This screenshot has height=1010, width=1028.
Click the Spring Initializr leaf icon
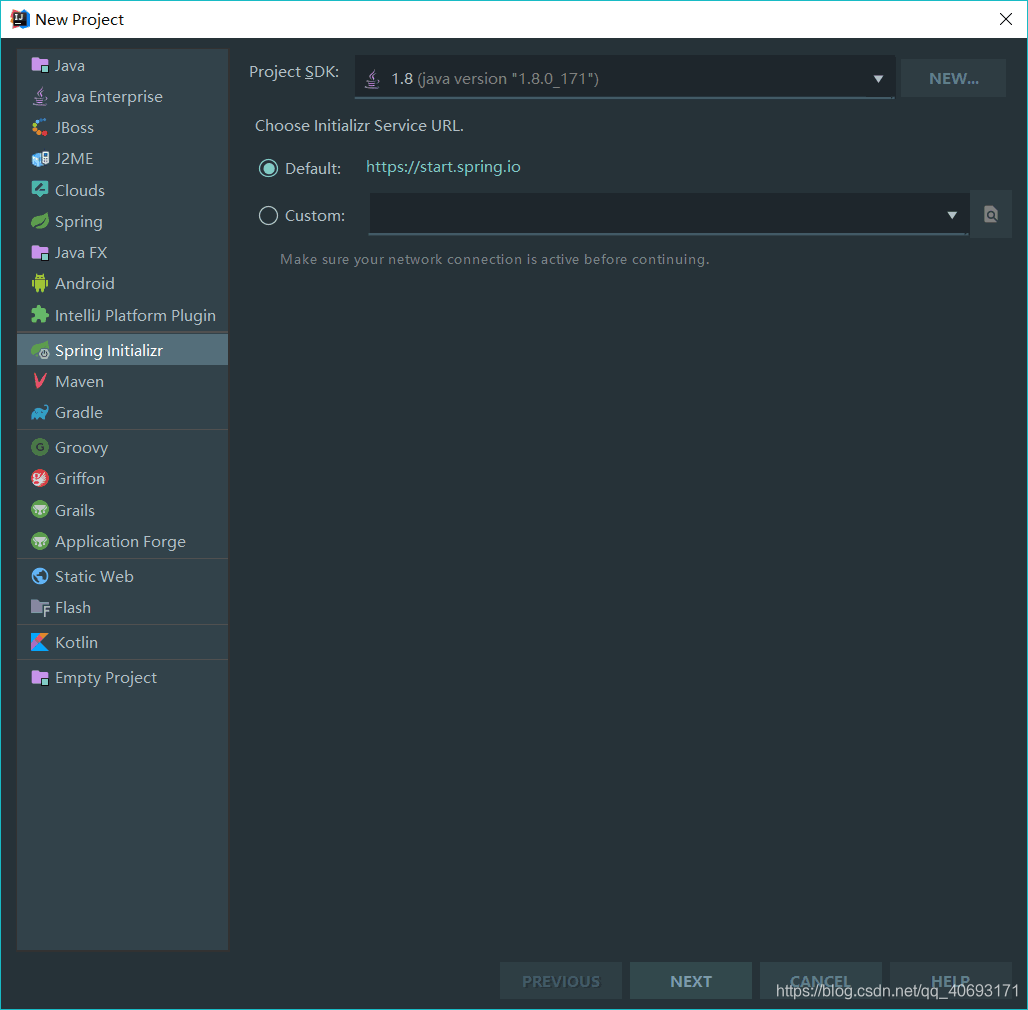pos(40,350)
